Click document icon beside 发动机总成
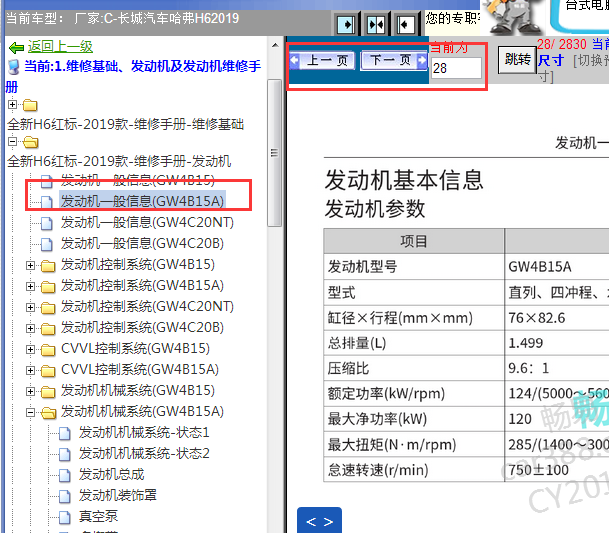 [x=65, y=475]
